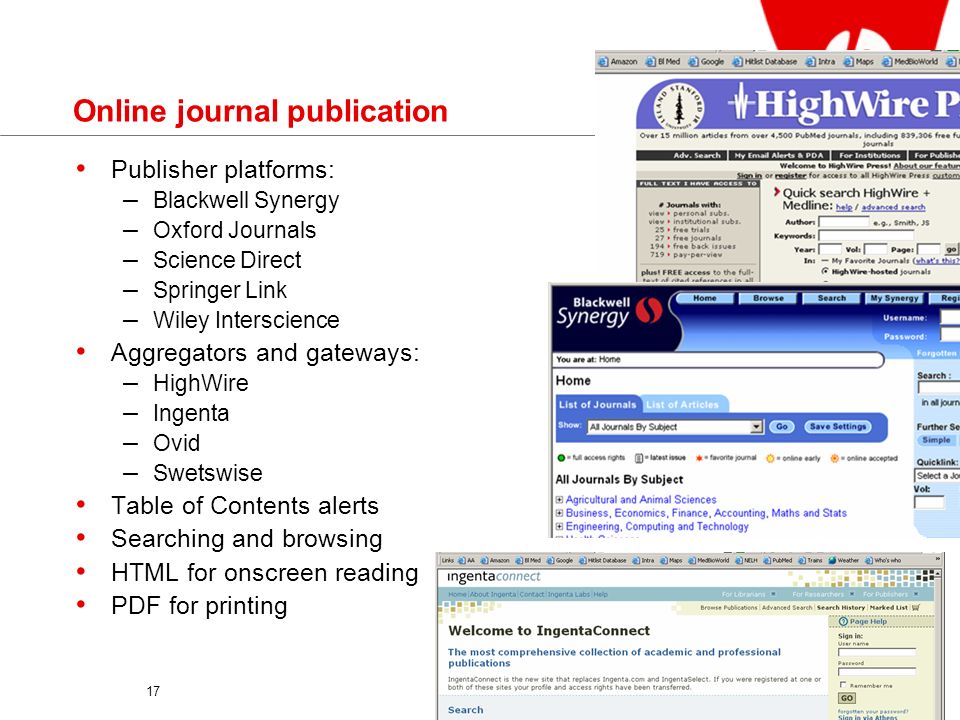Open the Google bookmark in Ingenta window

point(560,560)
